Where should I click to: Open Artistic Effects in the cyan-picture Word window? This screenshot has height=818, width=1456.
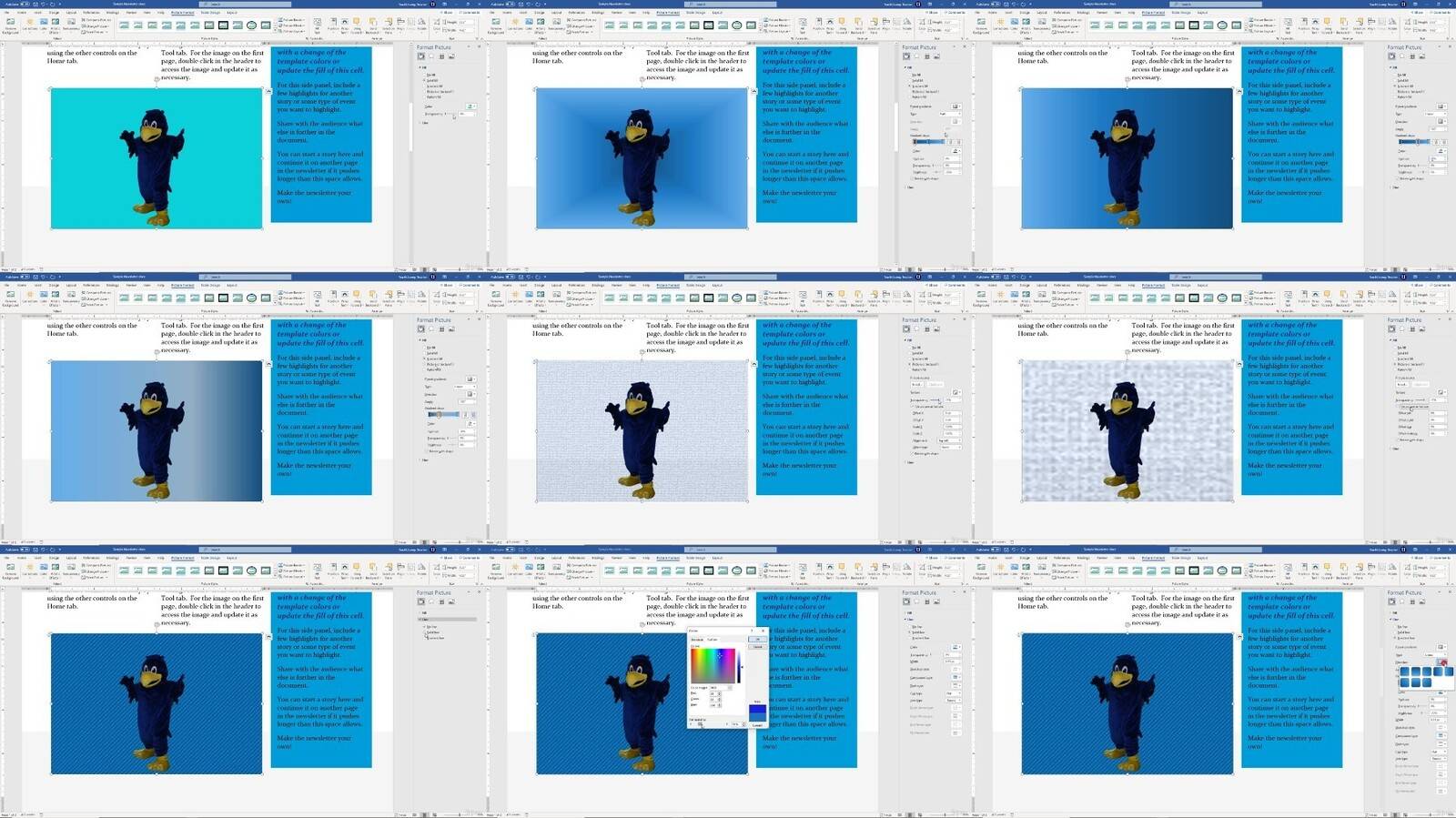pos(56,25)
